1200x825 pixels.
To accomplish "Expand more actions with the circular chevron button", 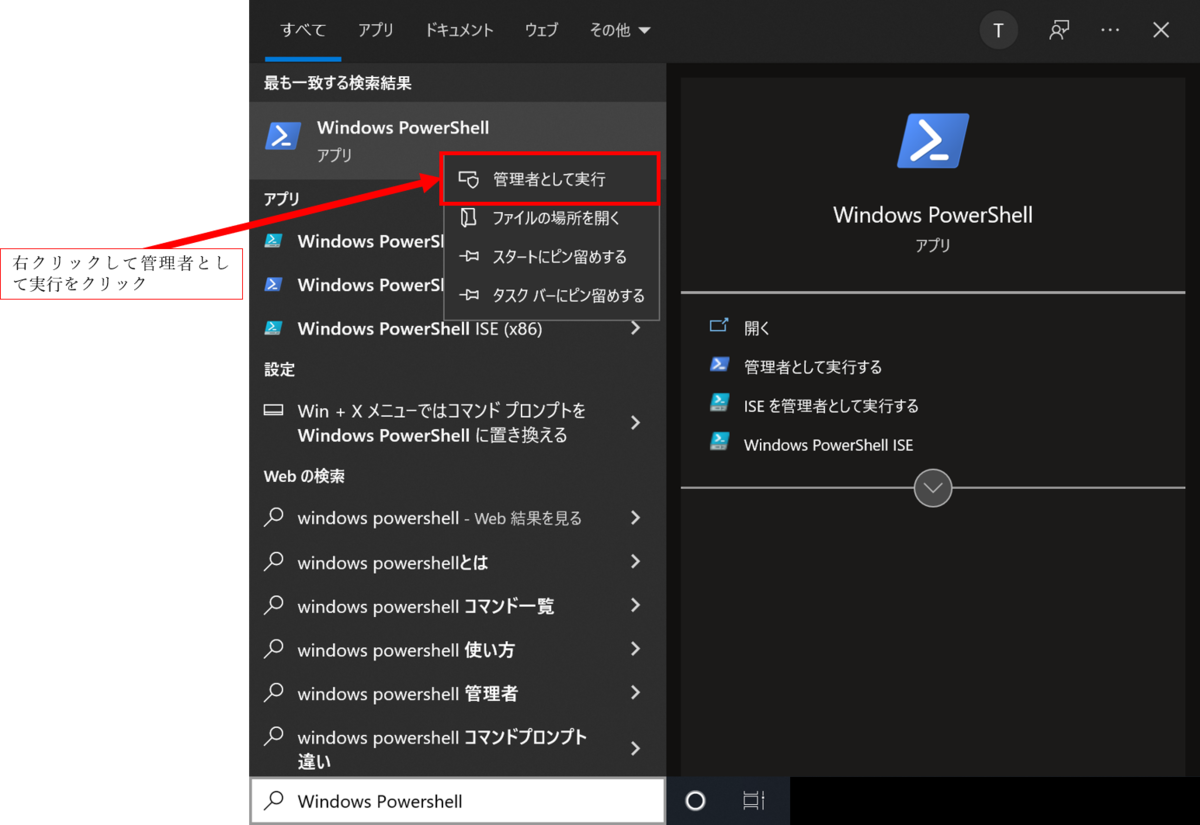I will (x=933, y=488).
